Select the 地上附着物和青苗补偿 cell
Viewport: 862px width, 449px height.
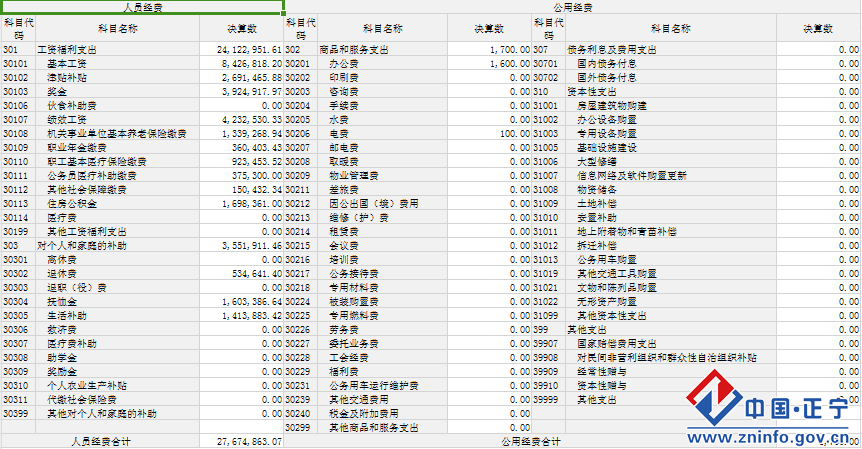click(x=671, y=232)
